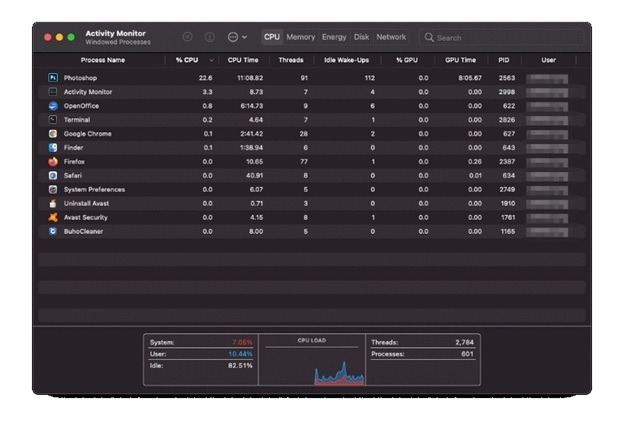Sort by the Idle Wake-Ups column header

(x=346, y=60)
